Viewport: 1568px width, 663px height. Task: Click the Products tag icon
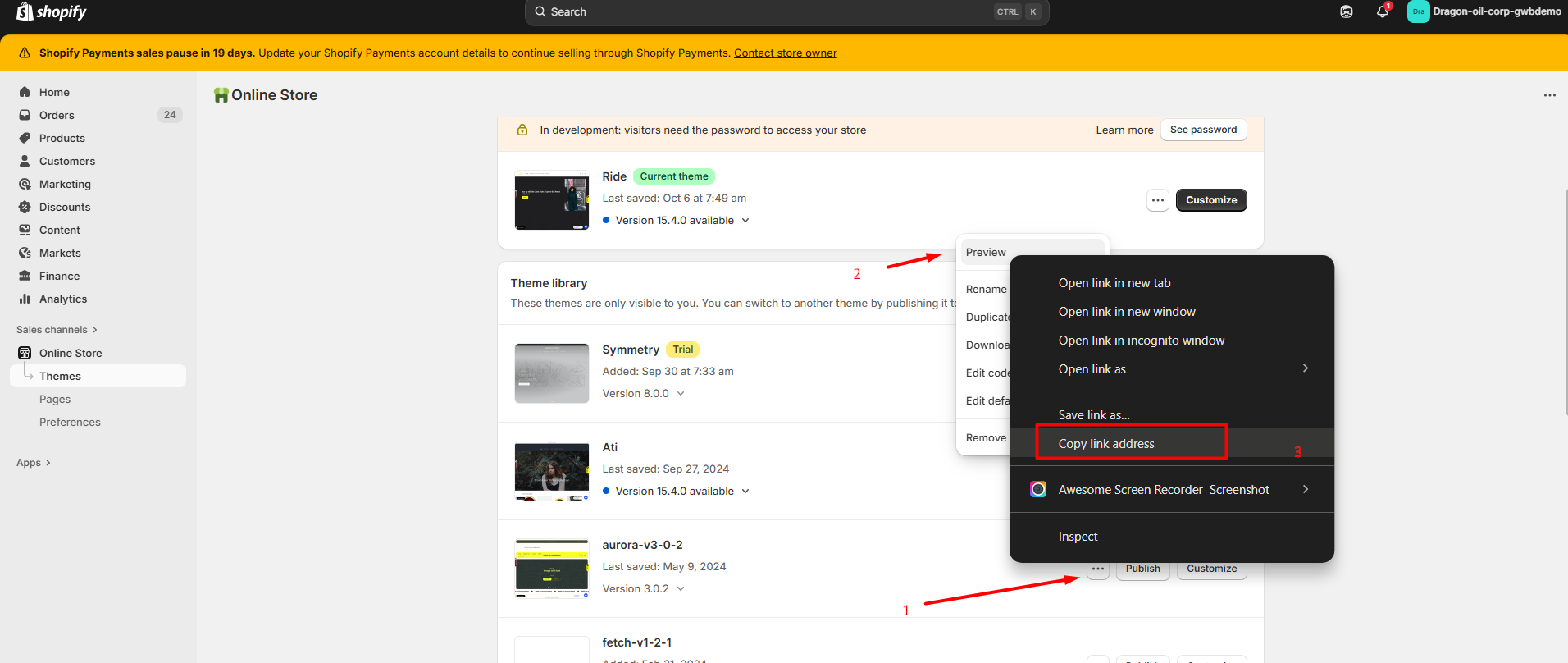coord(25,138)
